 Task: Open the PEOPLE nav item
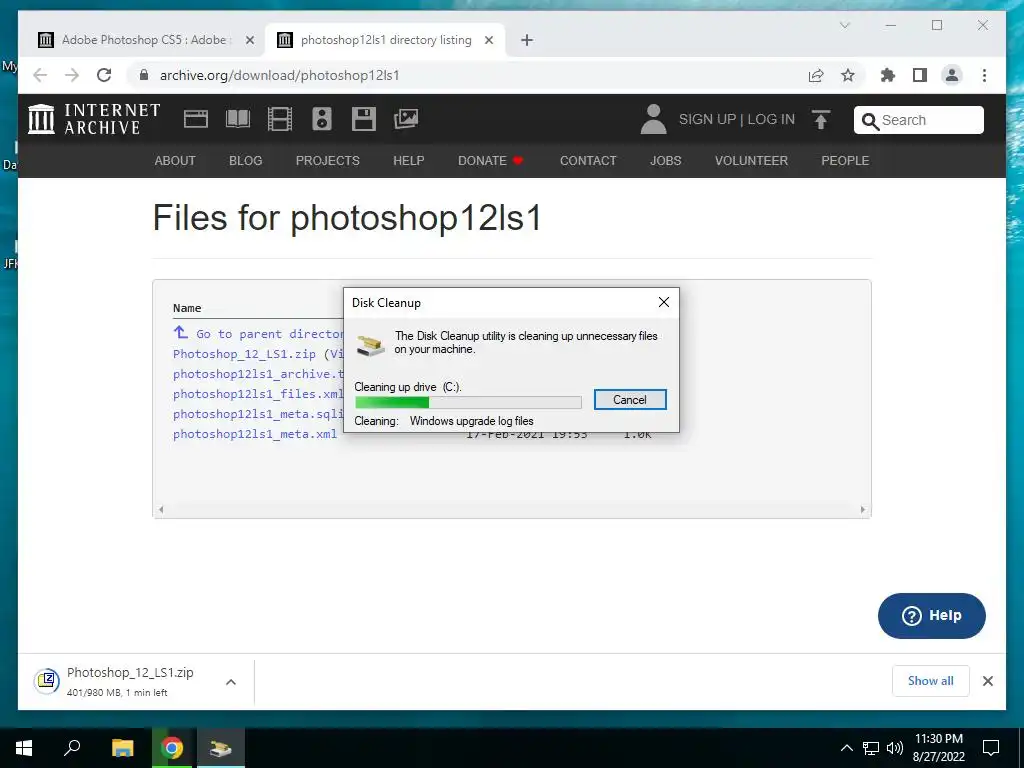pyautogui.click(x=845, y=161)
